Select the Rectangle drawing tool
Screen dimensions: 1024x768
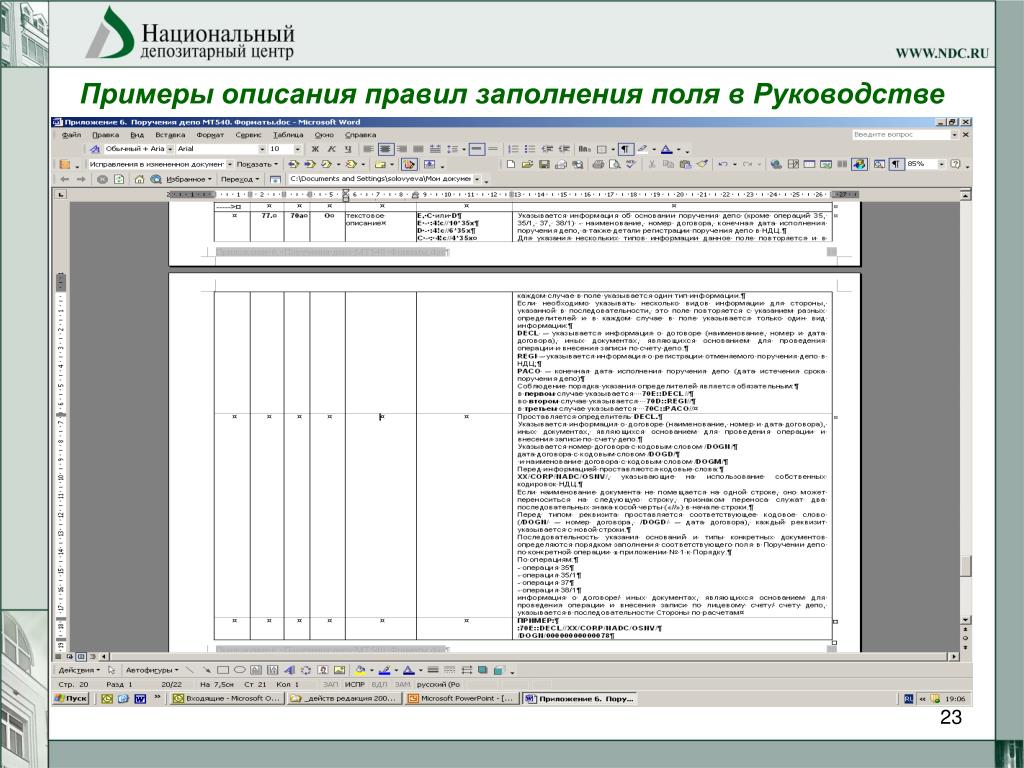click(223, 670)
